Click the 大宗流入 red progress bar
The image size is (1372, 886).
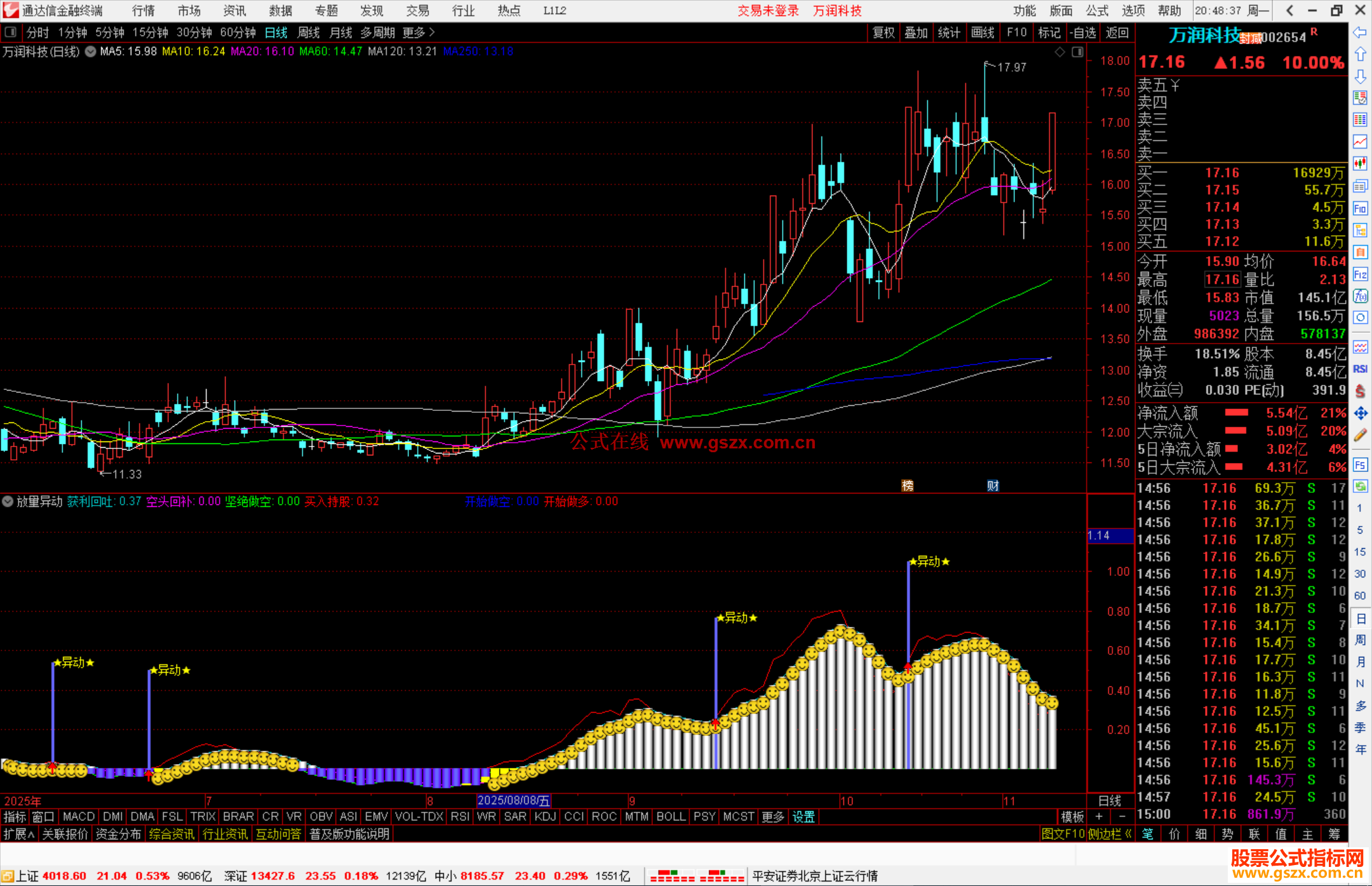tap(1235, 431)
